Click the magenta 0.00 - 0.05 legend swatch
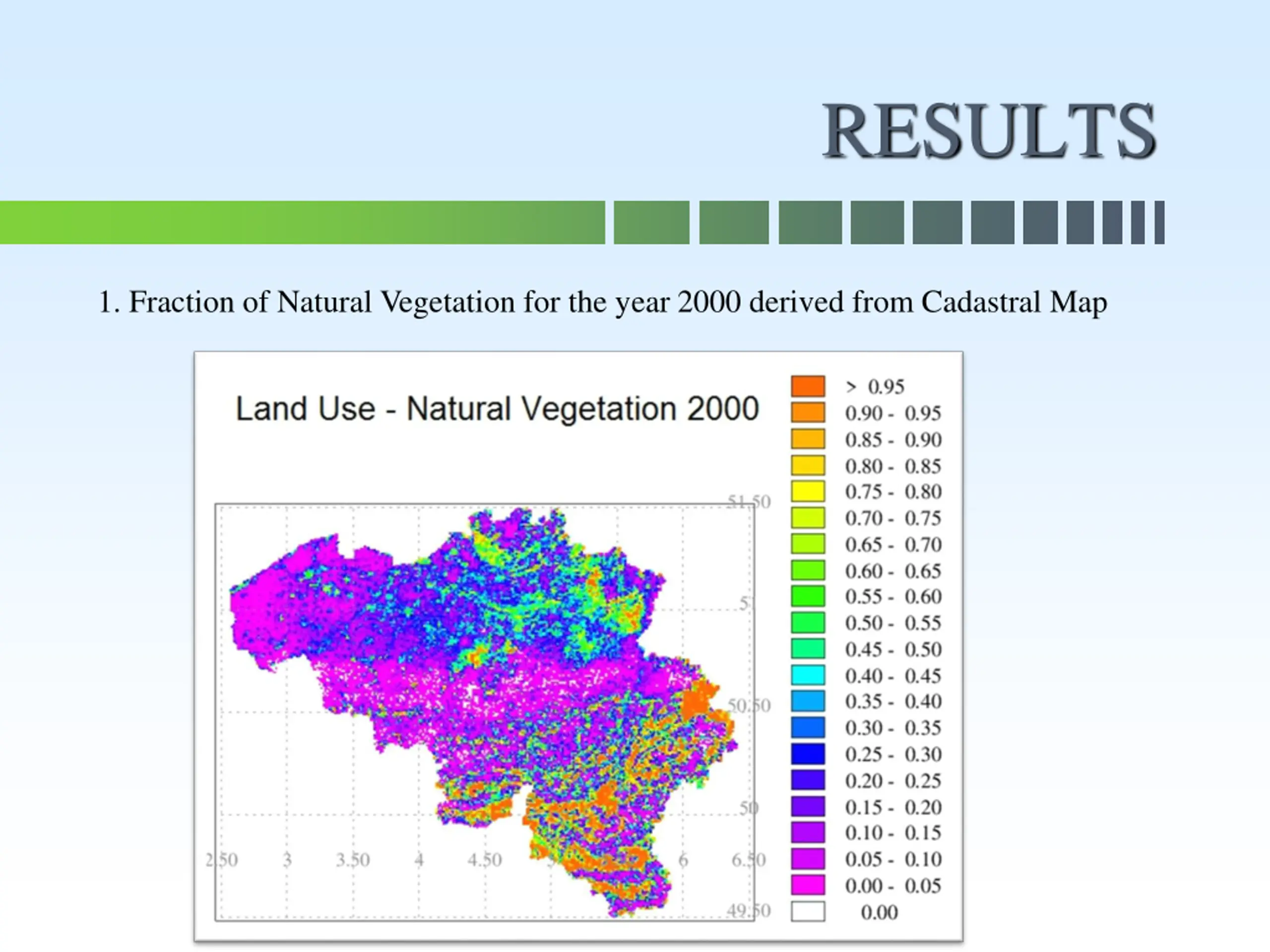 [x=808, y=885]
